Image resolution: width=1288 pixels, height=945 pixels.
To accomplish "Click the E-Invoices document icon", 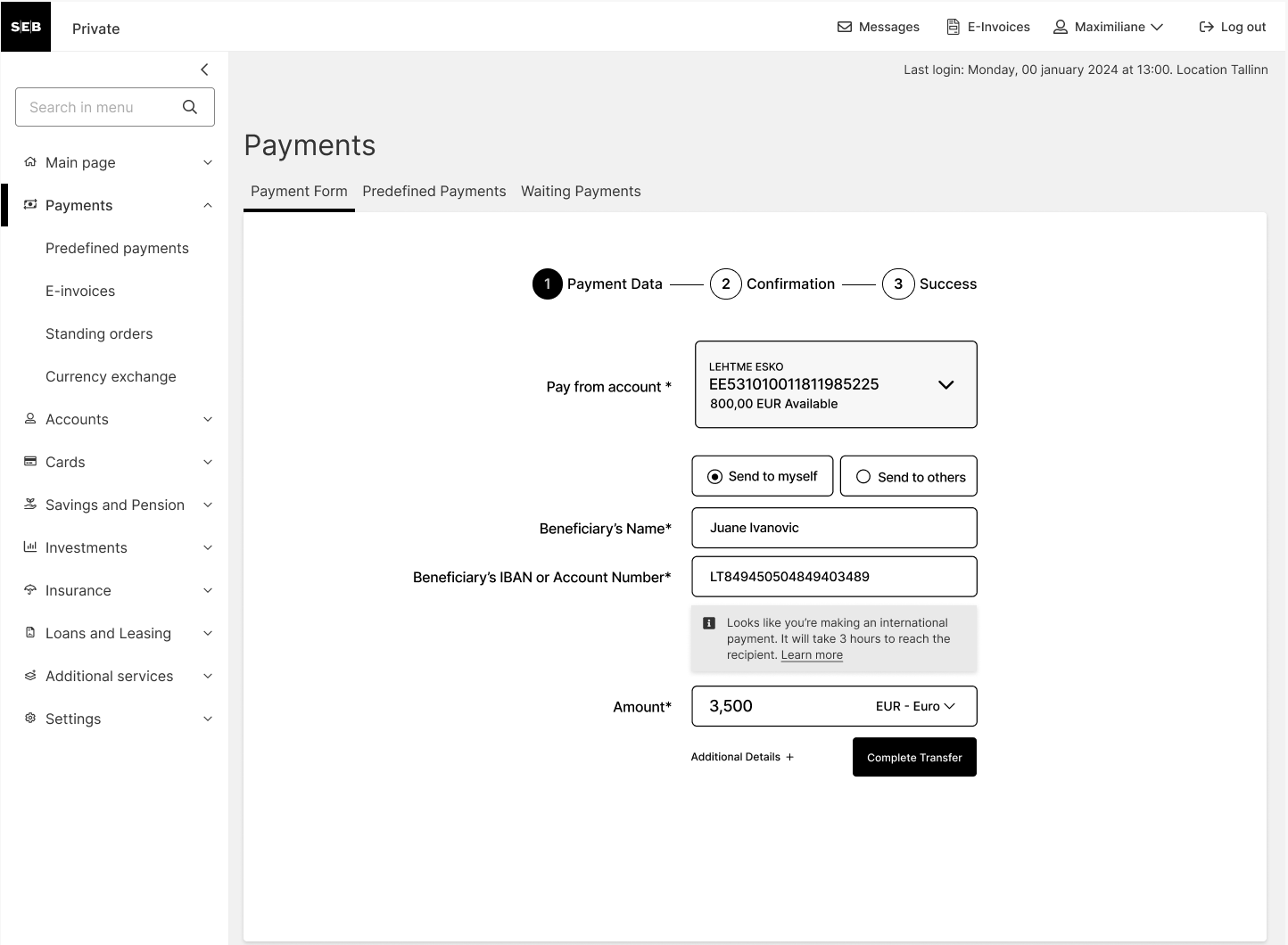I will pos(954,27).
